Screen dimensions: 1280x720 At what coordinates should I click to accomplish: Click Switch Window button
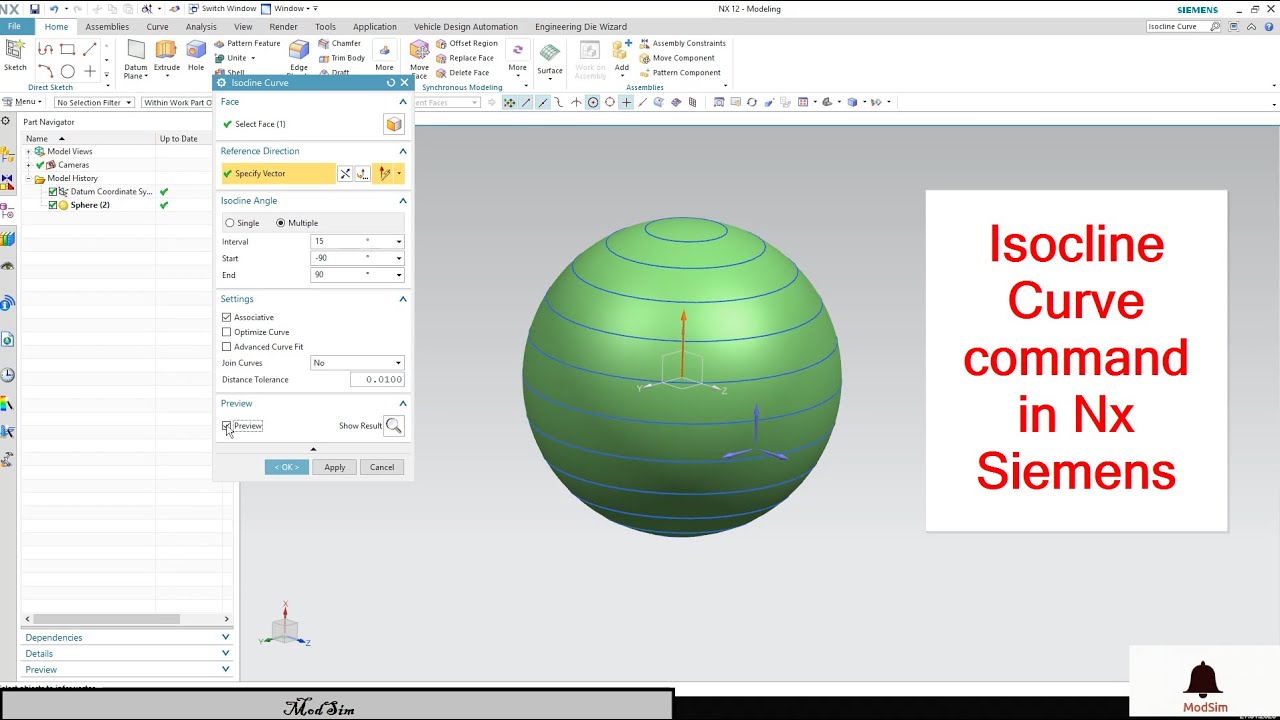222,8
